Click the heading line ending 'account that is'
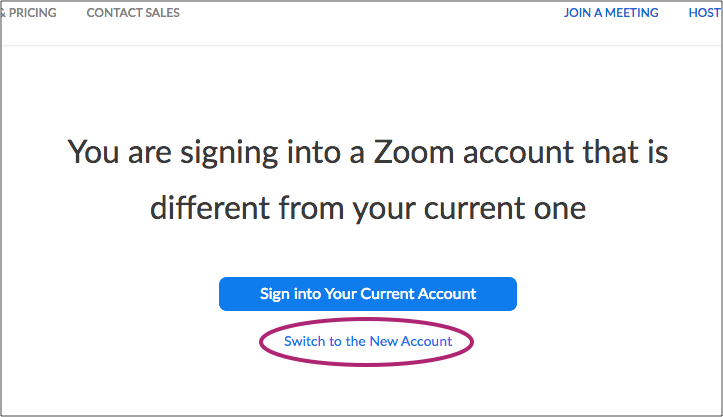This screenshot has width=723, height=417. coord(368,154)
